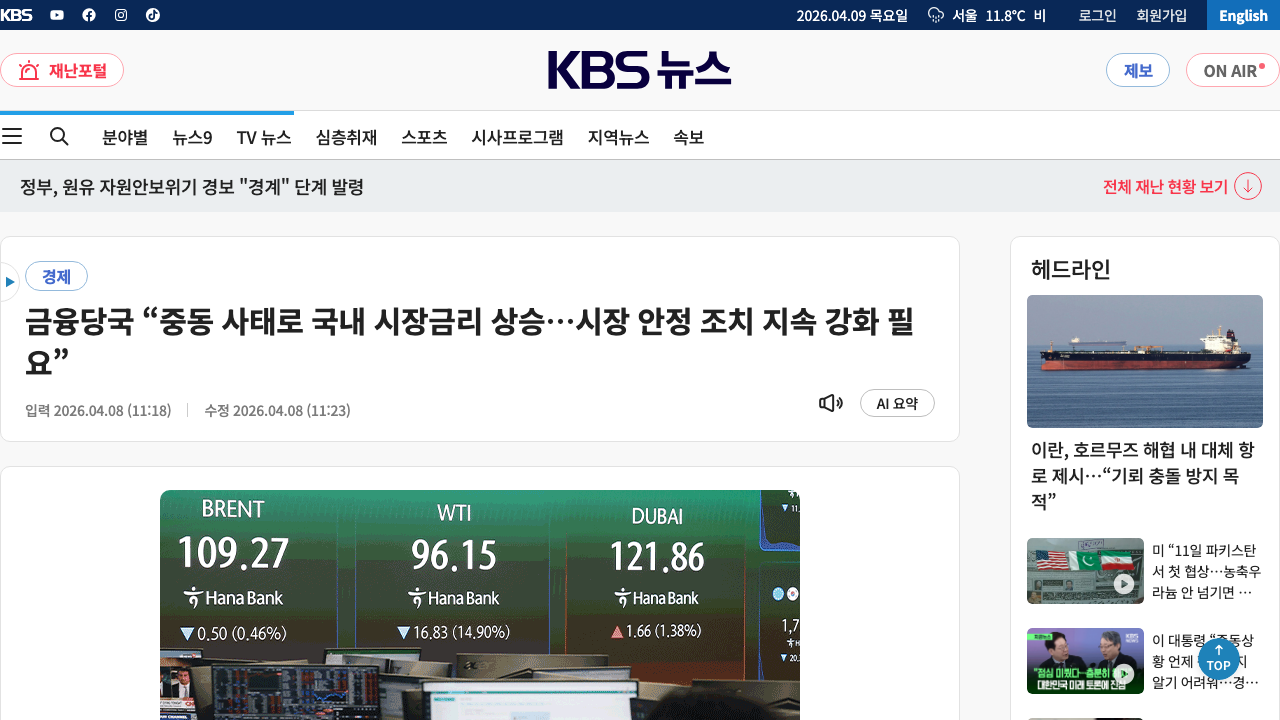Click the 헤드라인 section heading
Image resolution: width=1280 pixels, height=720 pixels.
coord(1071,269)
